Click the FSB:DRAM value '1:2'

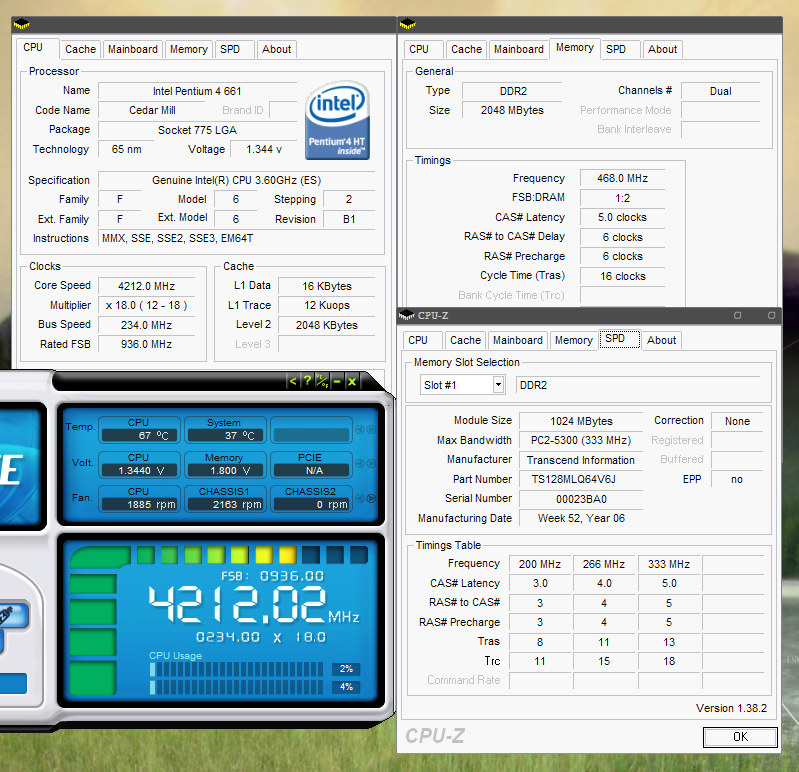point(622,198)
